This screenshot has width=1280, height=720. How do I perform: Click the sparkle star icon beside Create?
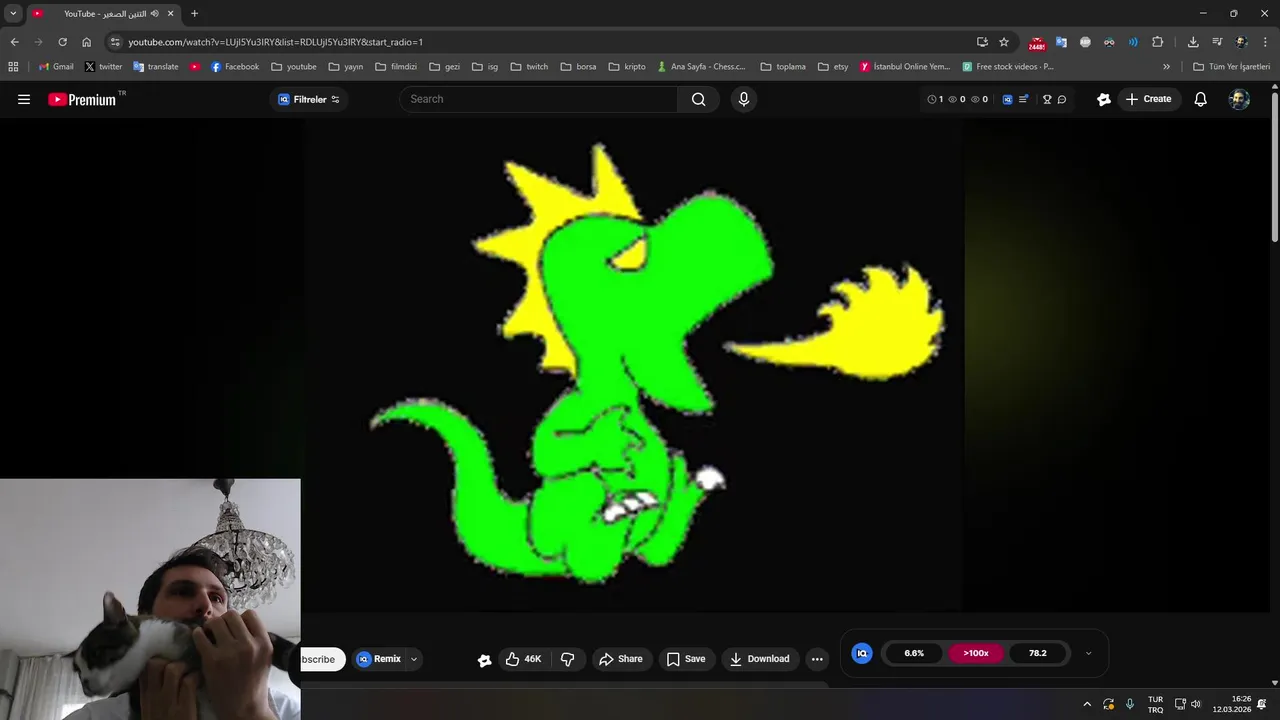pos(1103,99)
